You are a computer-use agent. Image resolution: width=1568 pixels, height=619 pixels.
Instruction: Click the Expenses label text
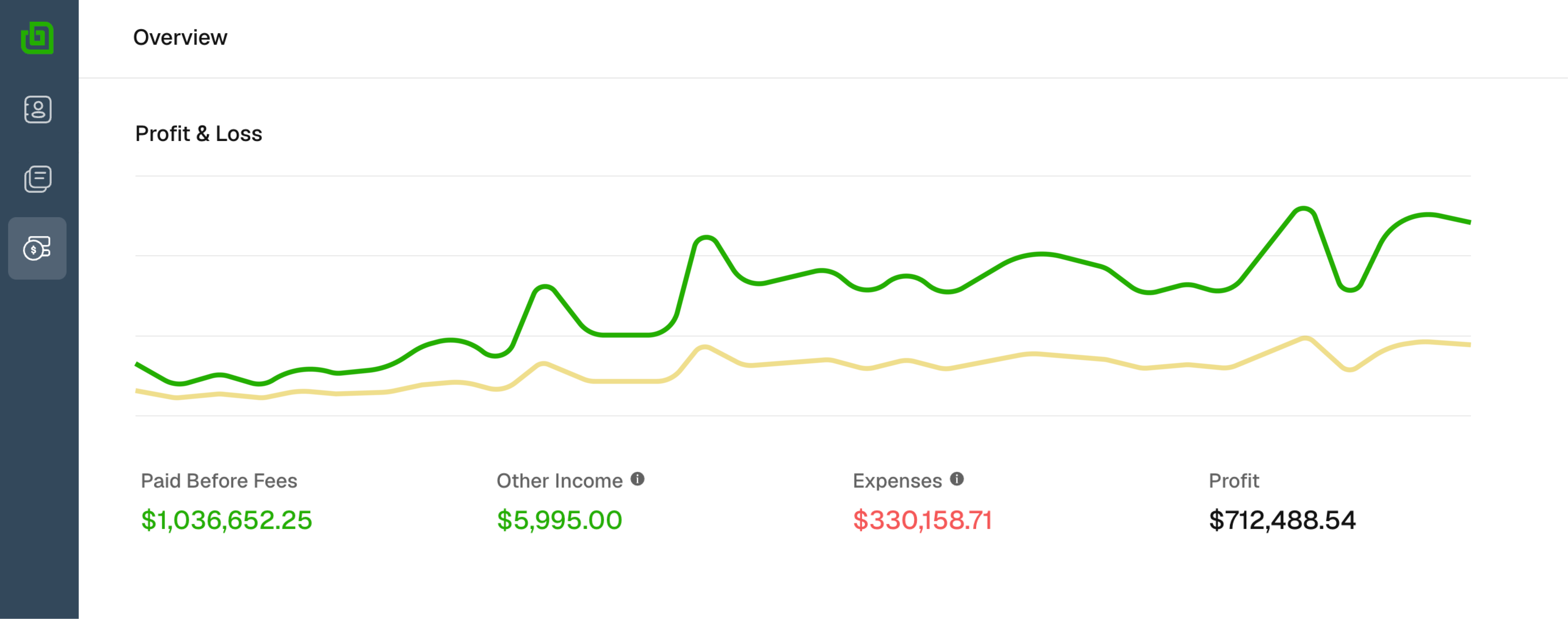tap(897, 481)
